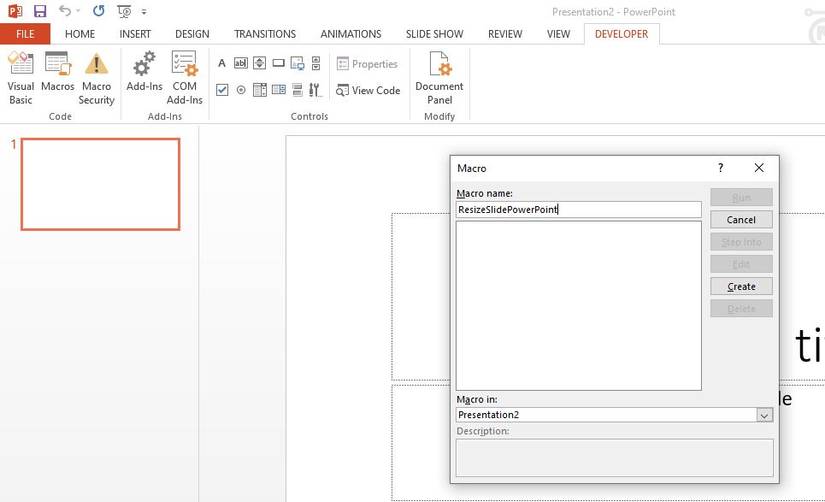
Task: Open the Visual Basic editor
Action: click(x=21, y=78)
